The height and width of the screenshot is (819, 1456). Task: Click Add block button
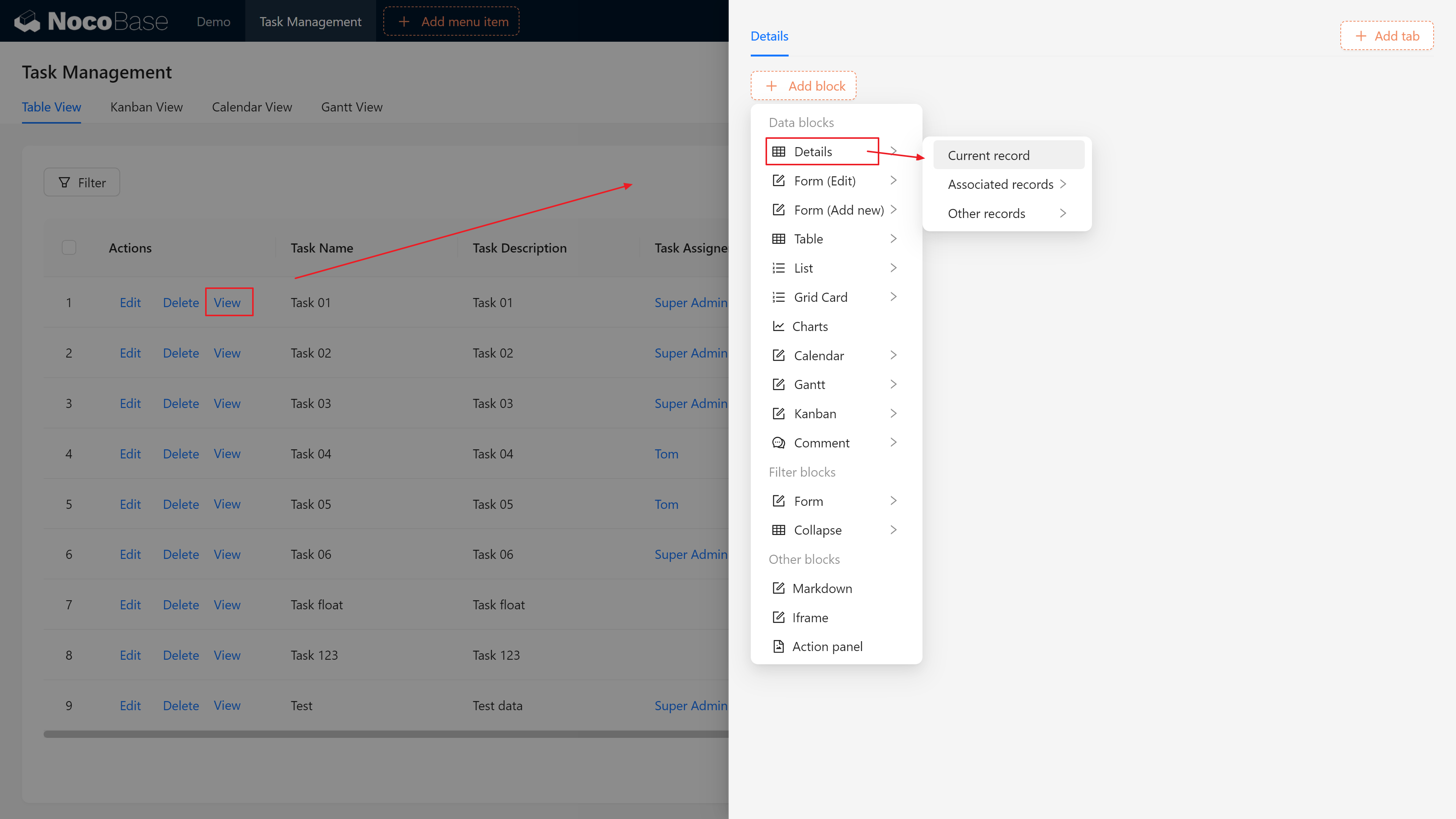[x=803, y=86]
